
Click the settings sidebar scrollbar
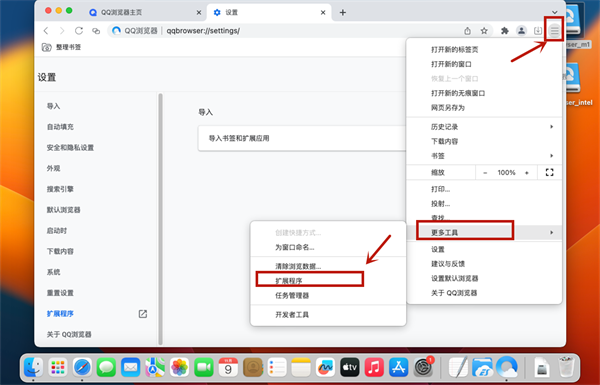pyautogui.click(x=160, y=218)
